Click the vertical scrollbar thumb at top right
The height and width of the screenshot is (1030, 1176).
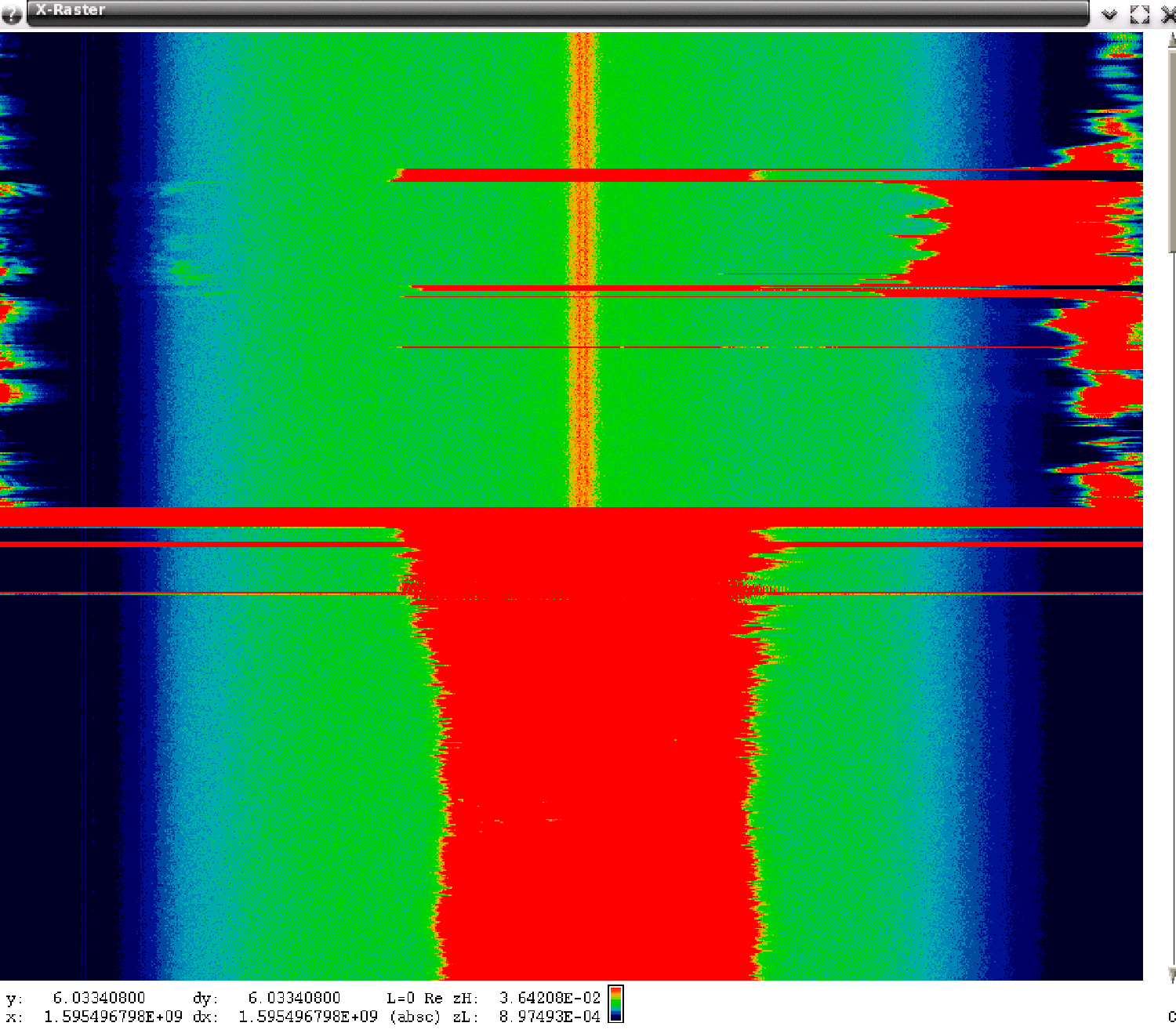tap(1171, 149)
